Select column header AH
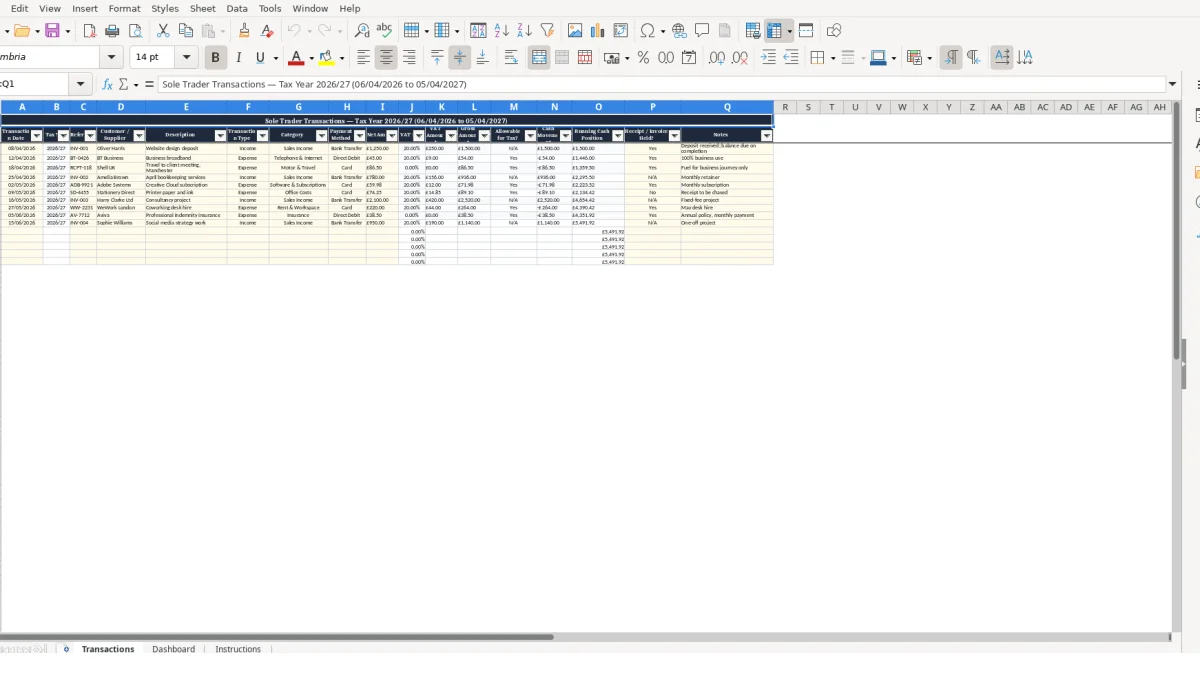This screenshot has width=1200, height=675. [1160, 107]
